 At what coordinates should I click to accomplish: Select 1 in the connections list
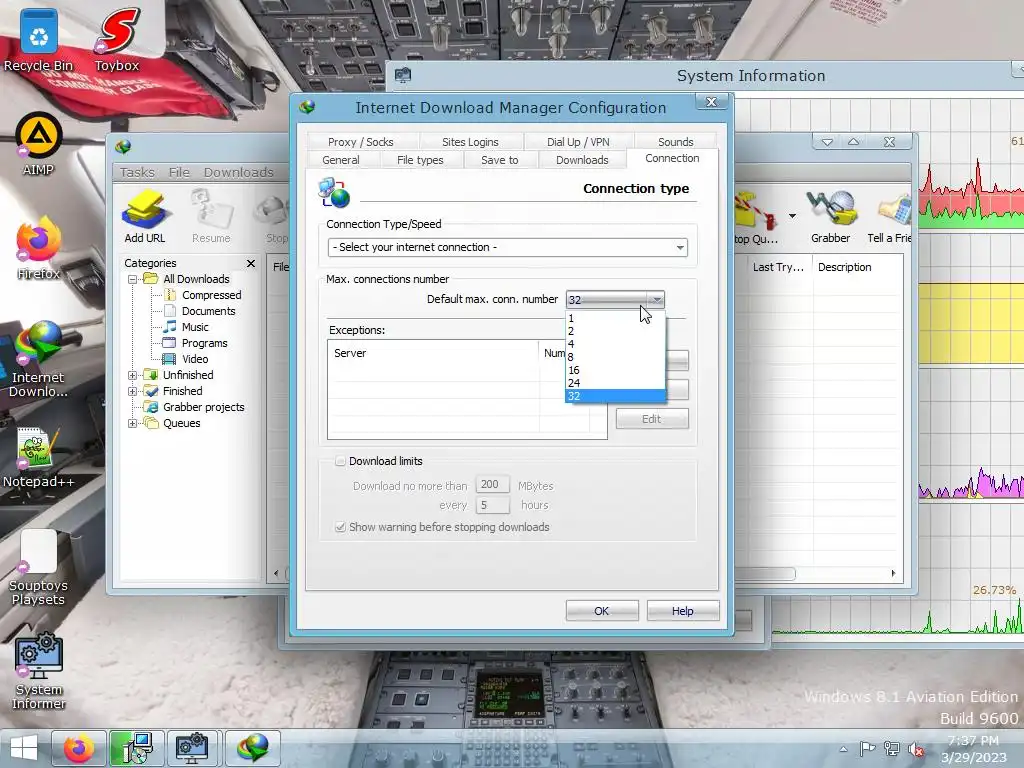point(615,318)
